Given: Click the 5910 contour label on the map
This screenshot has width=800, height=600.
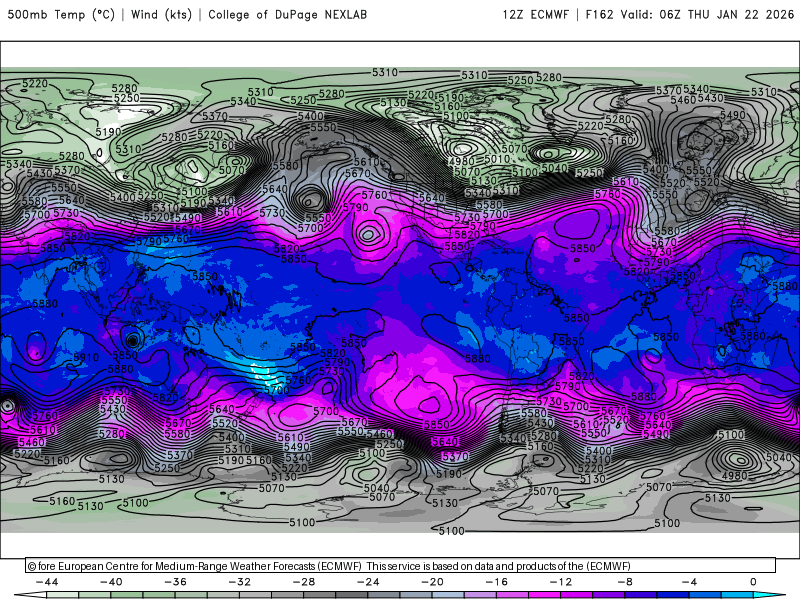Looking at the screenshot, I should (86, 357).
